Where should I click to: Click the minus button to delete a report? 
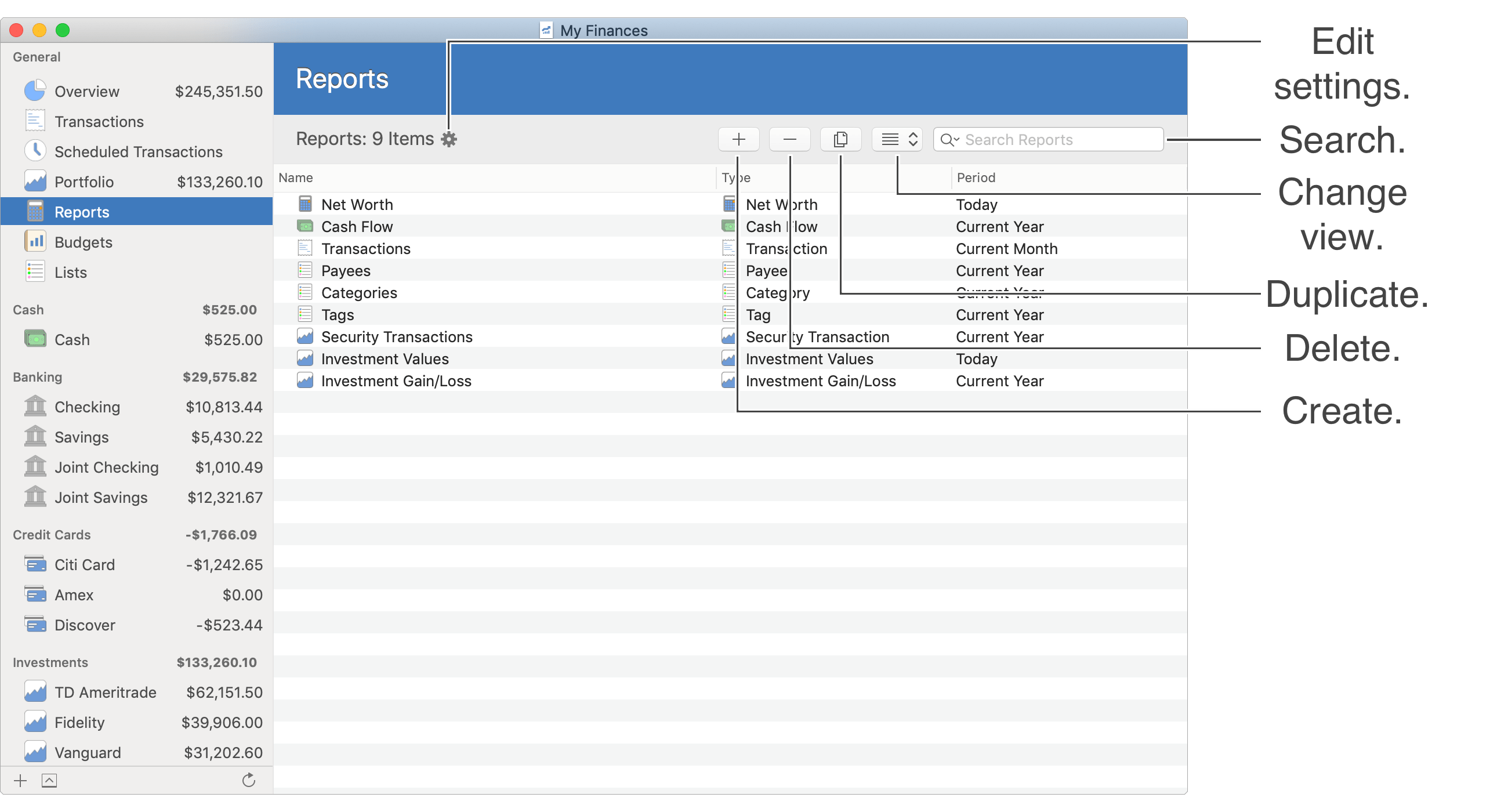click(789, 139)
